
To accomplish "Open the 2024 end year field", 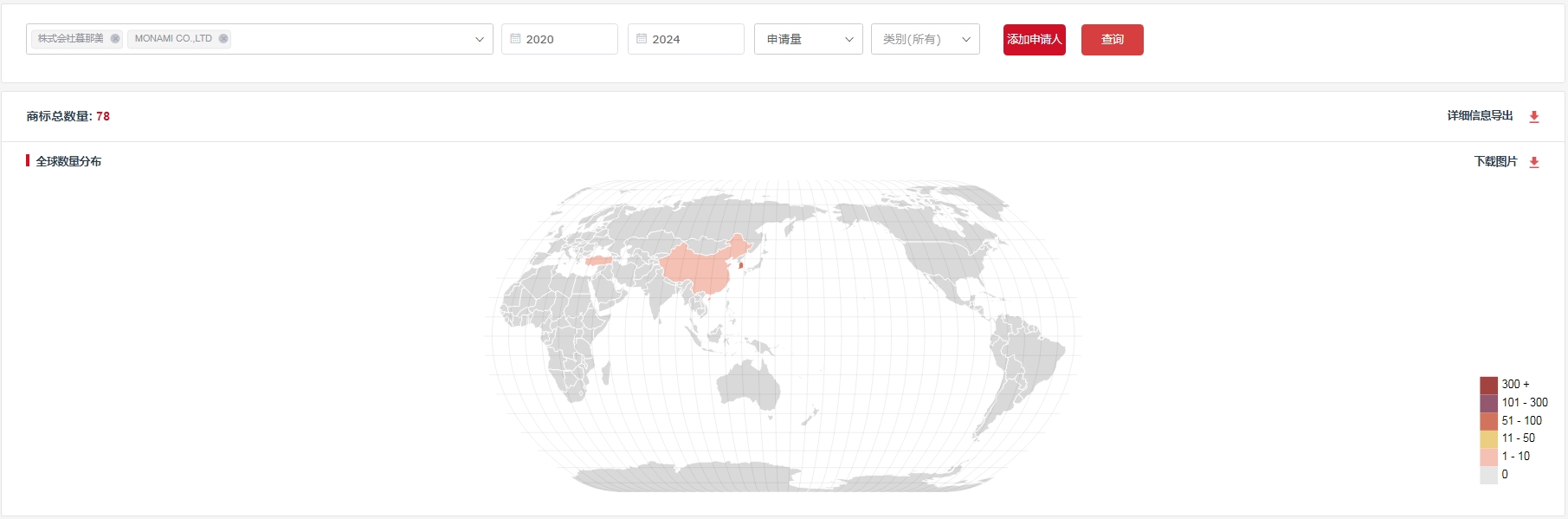I will pos(686,39).
